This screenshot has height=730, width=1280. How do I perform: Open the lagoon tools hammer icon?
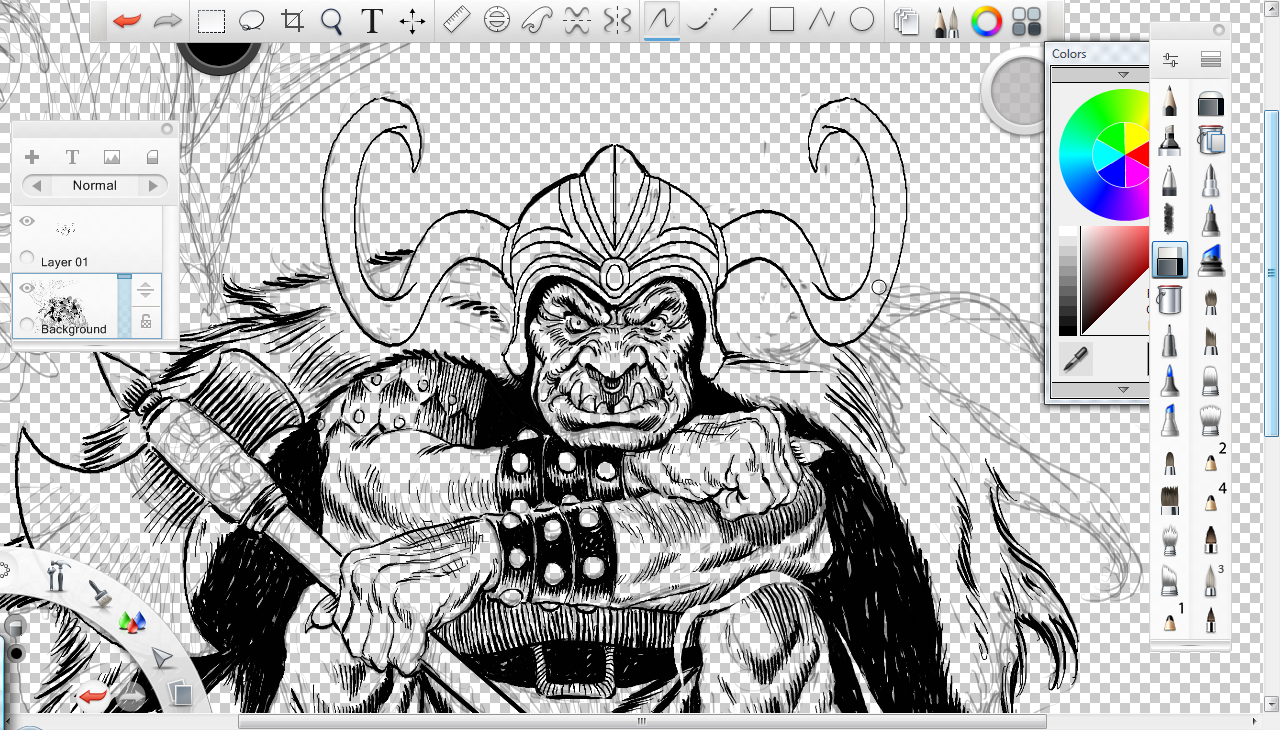(57, 575)
